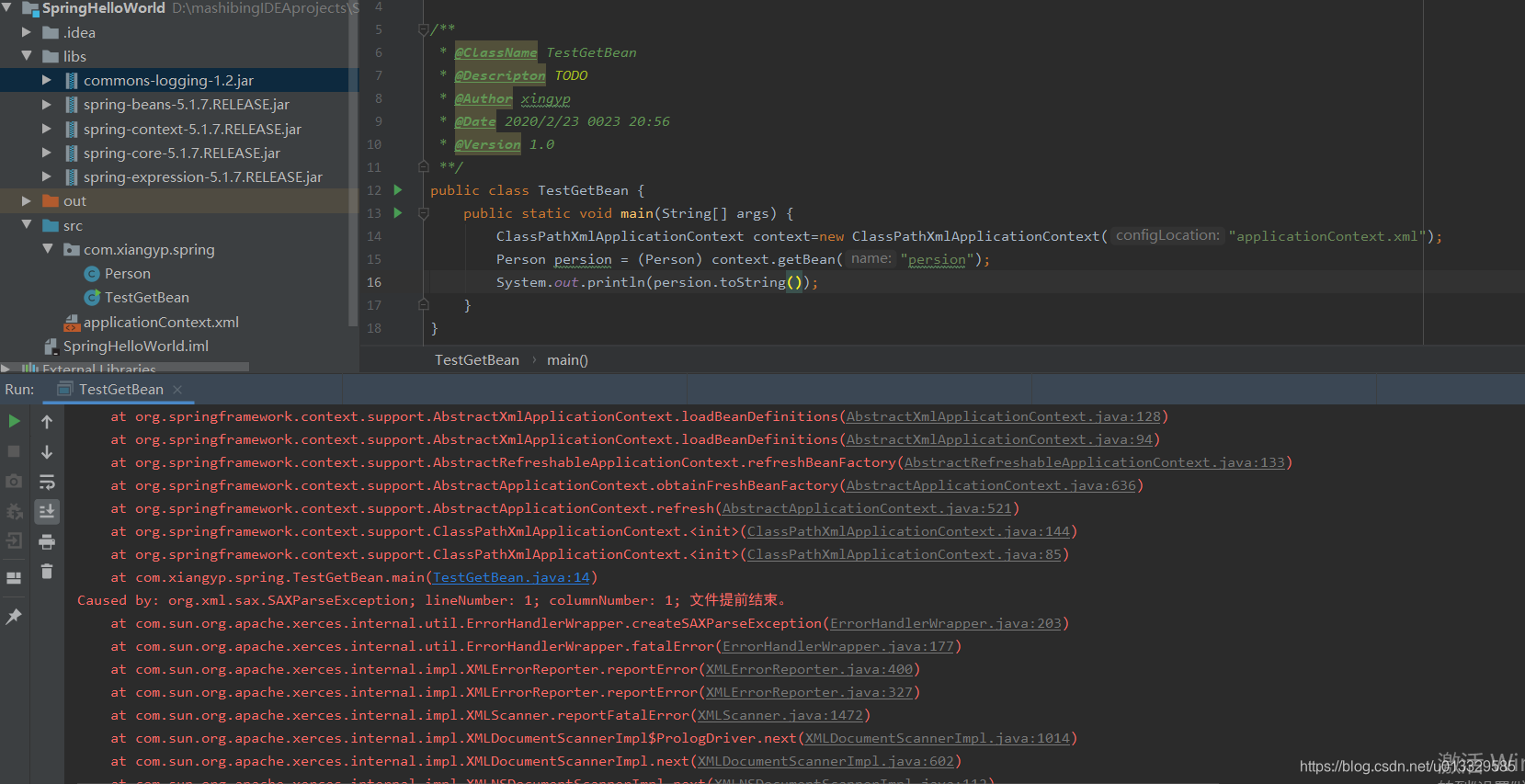Select the Person class file

(x=128, y=274)
